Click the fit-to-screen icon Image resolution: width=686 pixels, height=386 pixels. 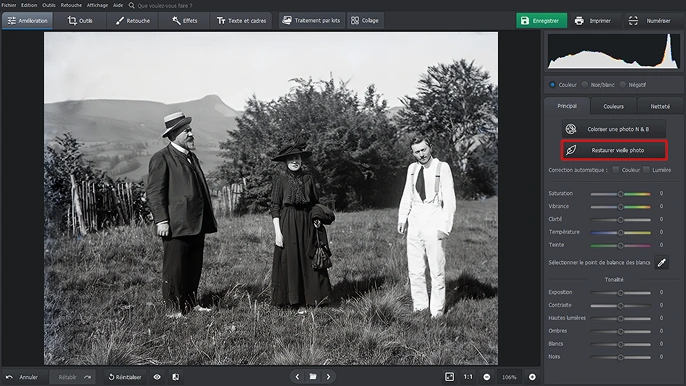point(449,377)
